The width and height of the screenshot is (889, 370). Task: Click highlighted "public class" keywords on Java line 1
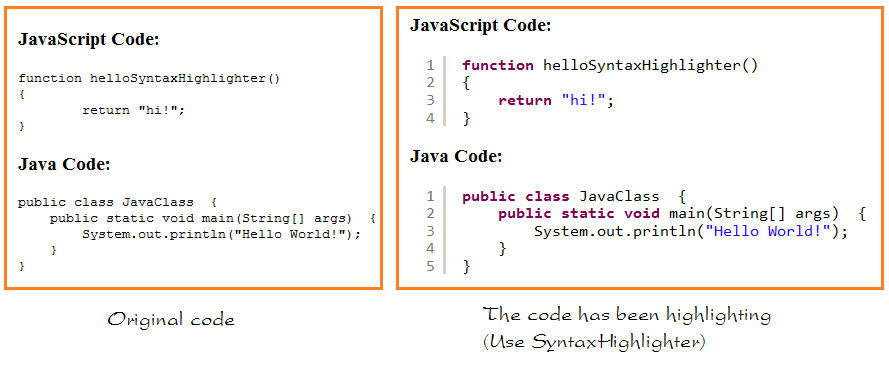pyautogui.click(x=516, y=197)
